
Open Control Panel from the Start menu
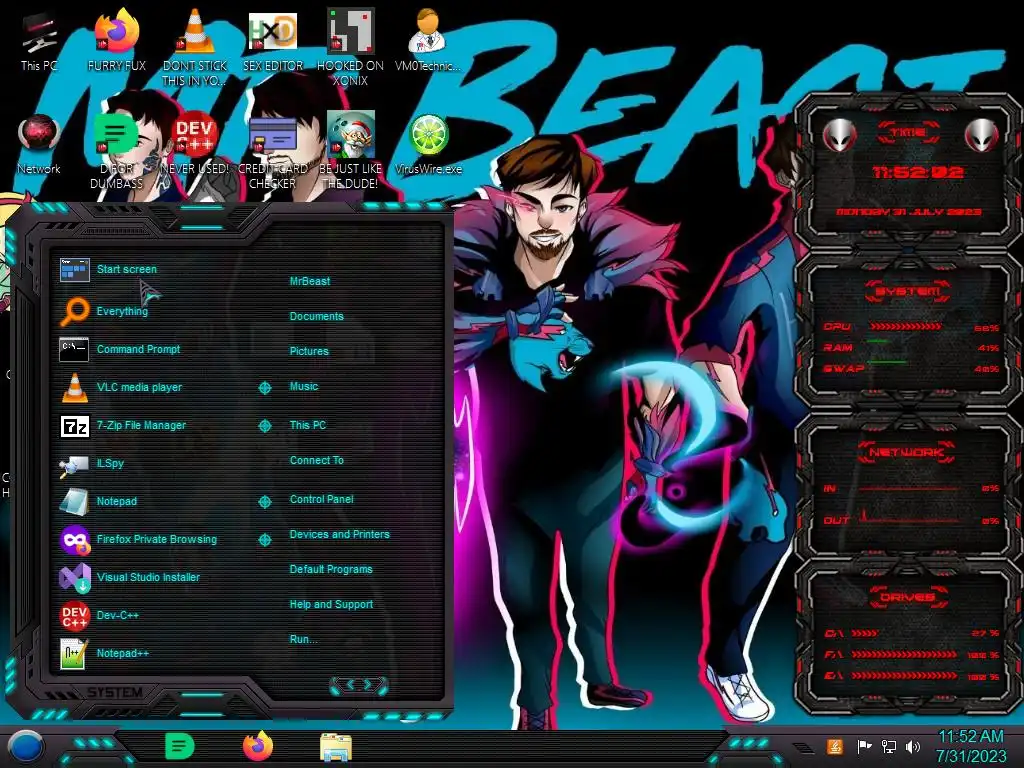[x=321, y=499]
